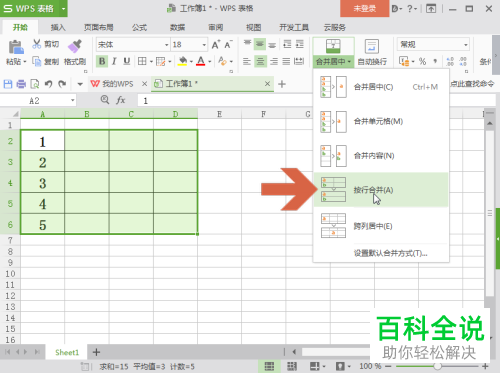Click the 未登录 login button

coord(365,8)
